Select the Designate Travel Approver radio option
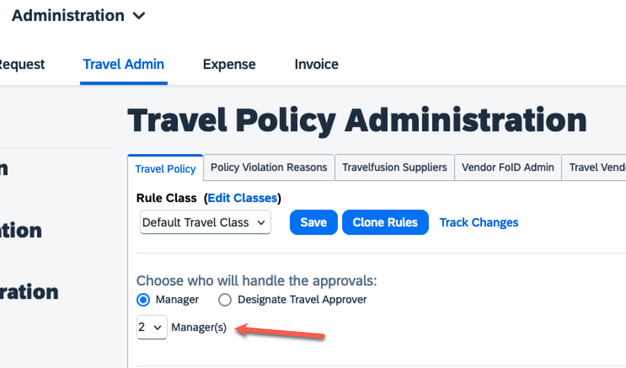The width and height of the screenshot is (626, 368). pos(225,300)
